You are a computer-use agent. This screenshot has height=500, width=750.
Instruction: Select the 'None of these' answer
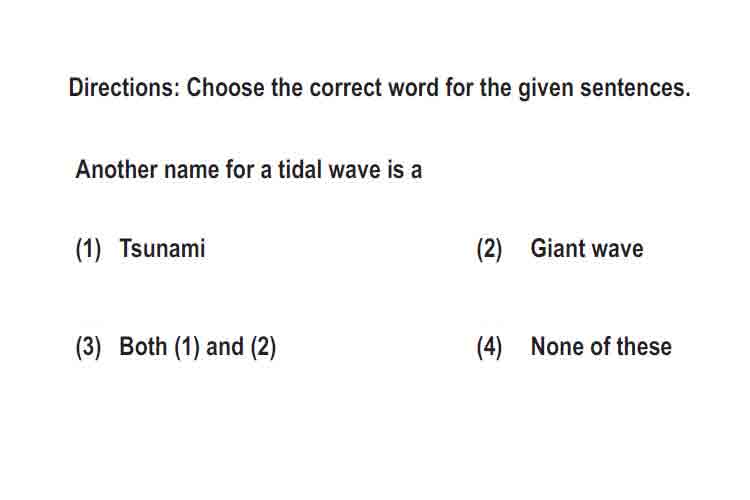click(601, 346)
